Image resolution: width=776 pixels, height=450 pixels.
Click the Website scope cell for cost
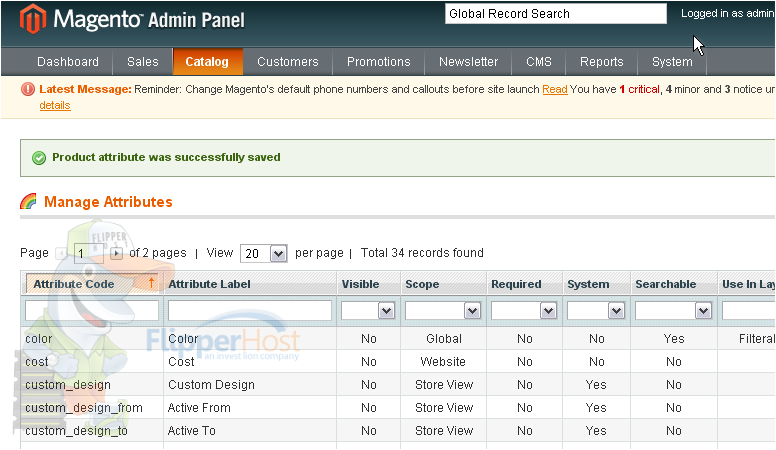[x=443, y=362]
